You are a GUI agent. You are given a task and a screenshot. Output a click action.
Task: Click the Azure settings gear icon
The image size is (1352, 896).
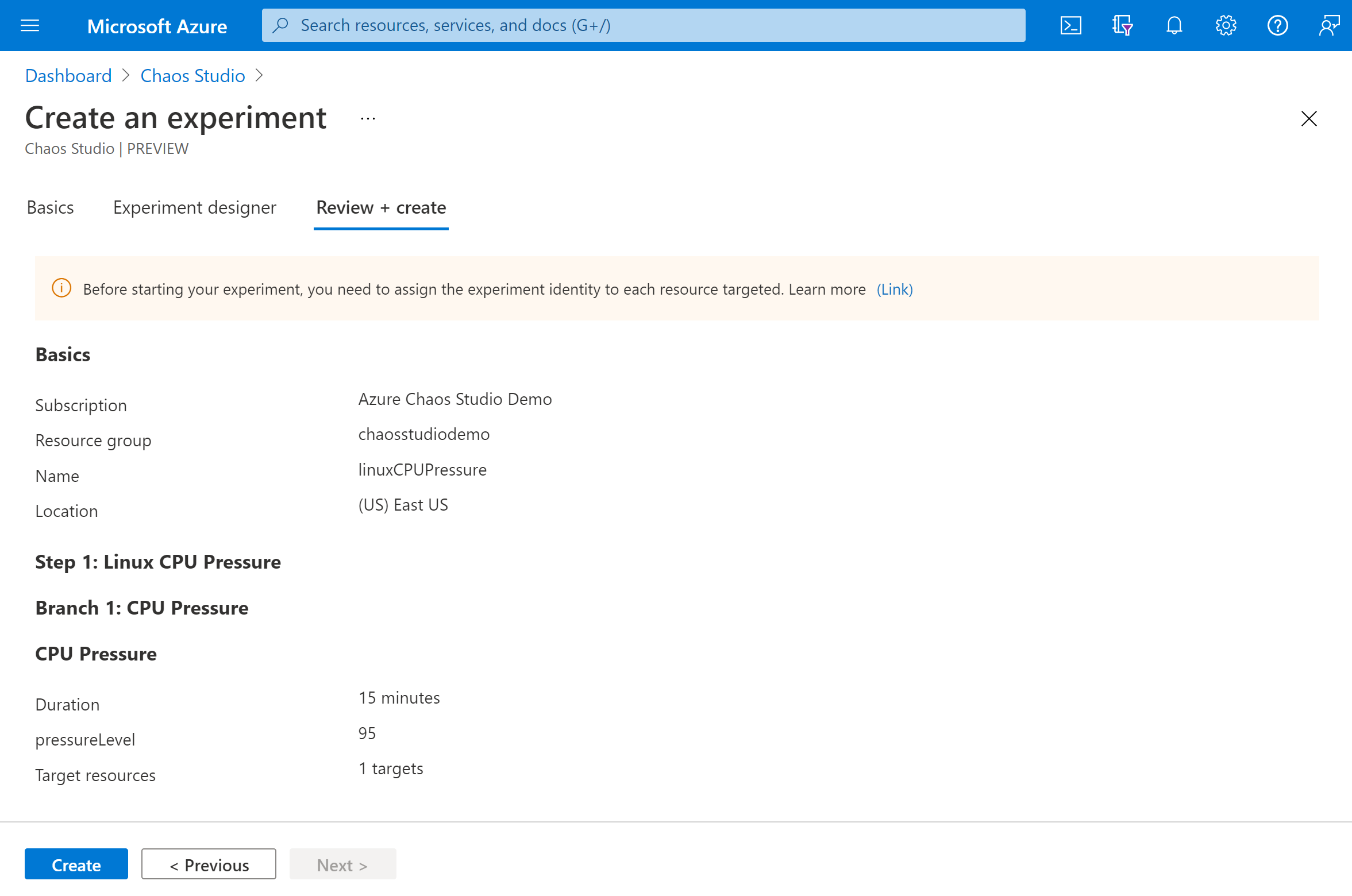point(1225,25)
